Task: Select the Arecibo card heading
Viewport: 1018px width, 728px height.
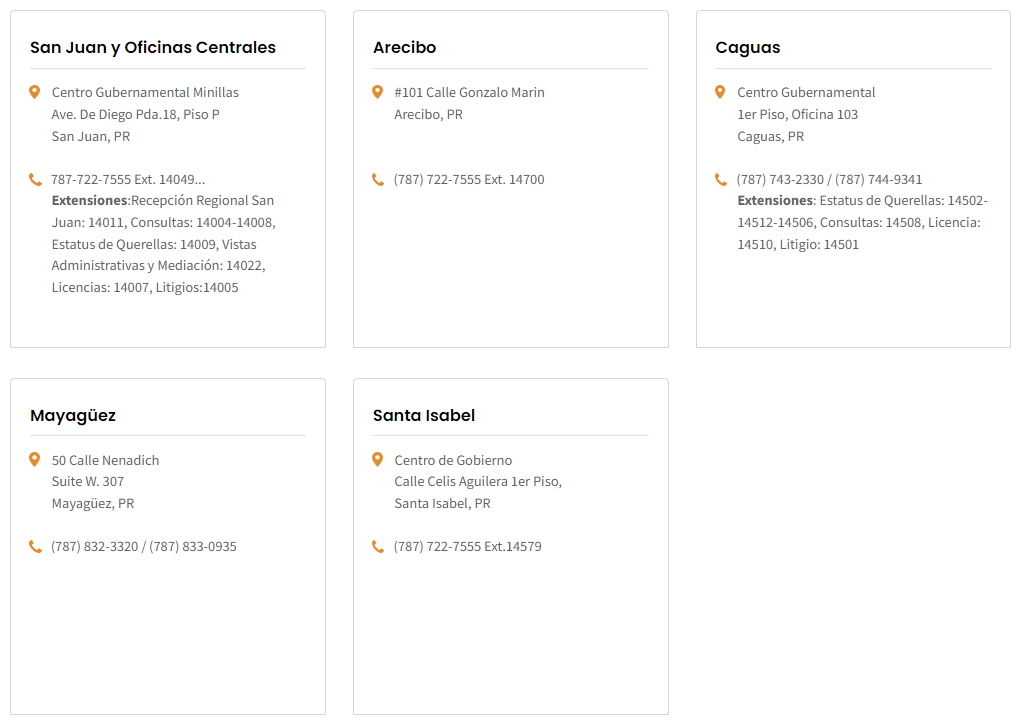Action: [x=404, y=47]
